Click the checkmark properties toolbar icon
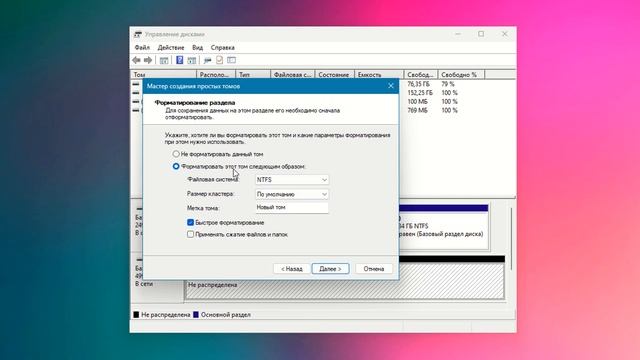 (220, 60)
